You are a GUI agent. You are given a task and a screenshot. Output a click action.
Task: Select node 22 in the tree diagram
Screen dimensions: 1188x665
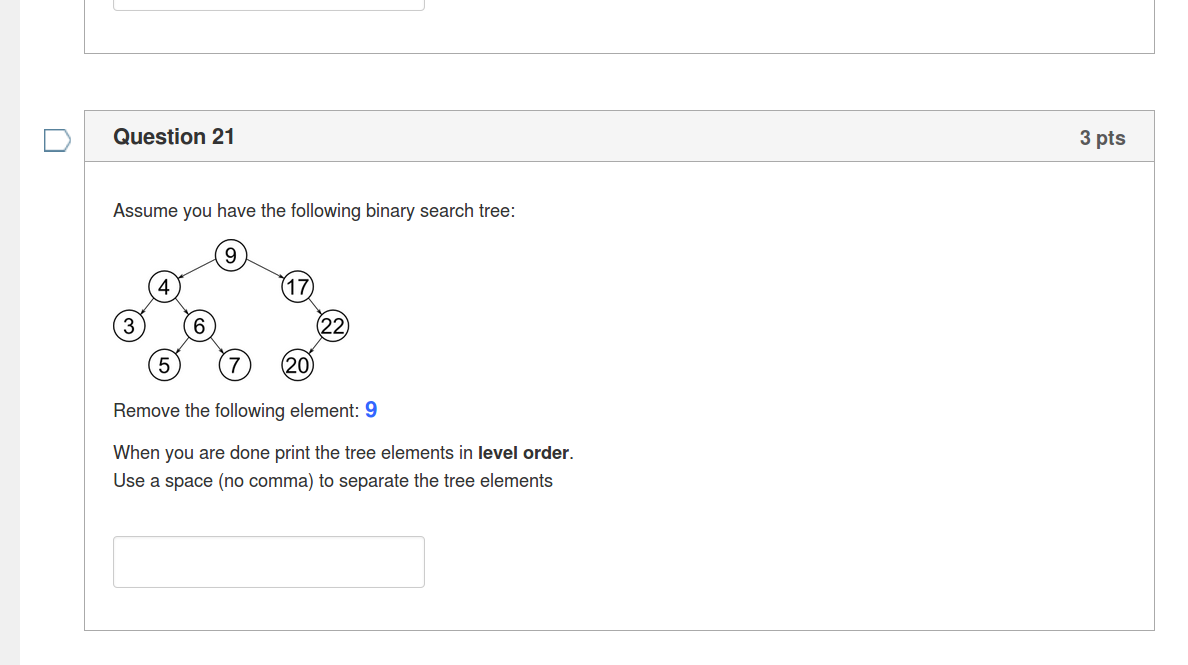(333, 326)
